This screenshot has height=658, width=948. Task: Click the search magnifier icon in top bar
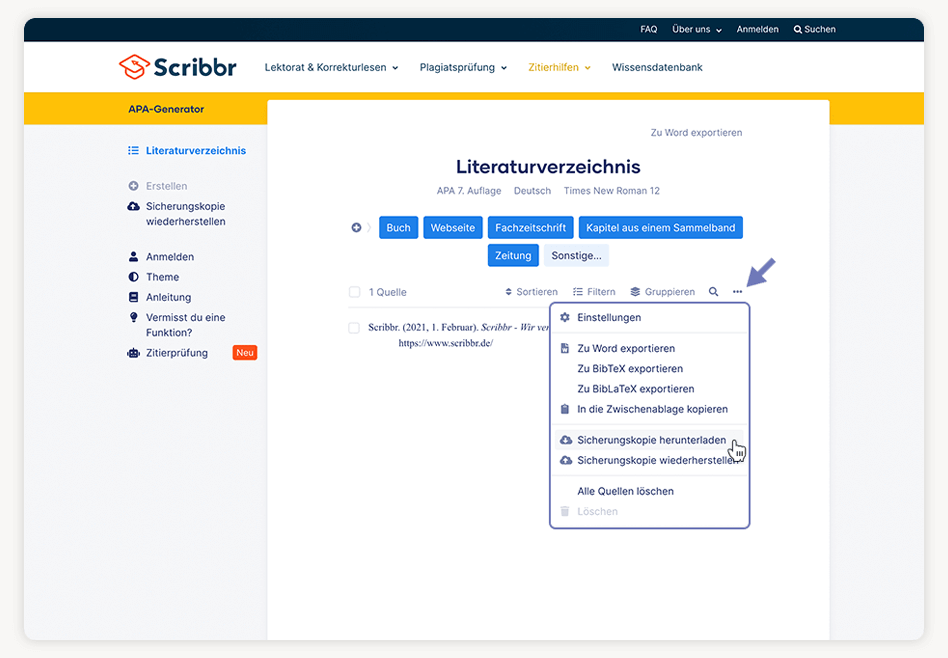pos(797,30)
